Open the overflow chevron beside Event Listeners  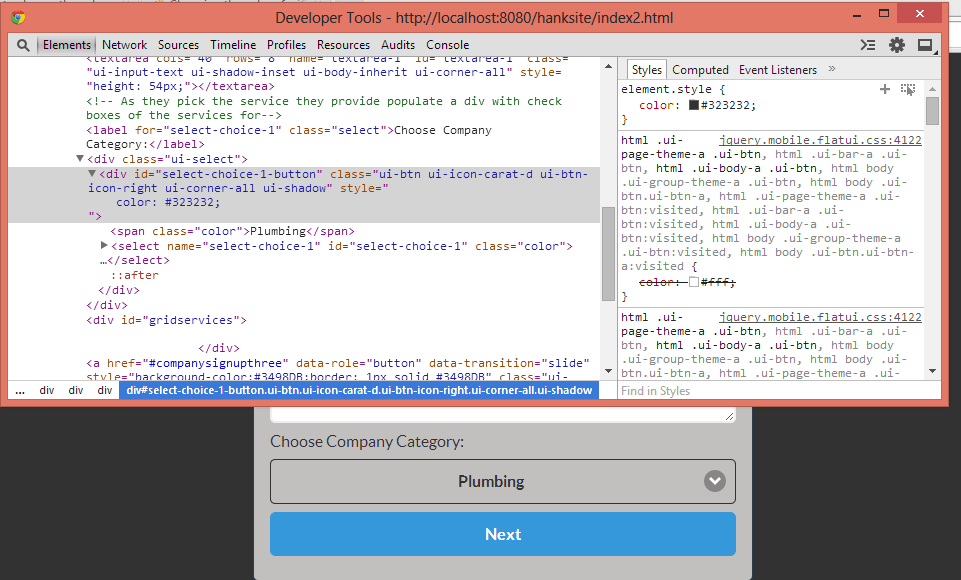pos(832,70)
